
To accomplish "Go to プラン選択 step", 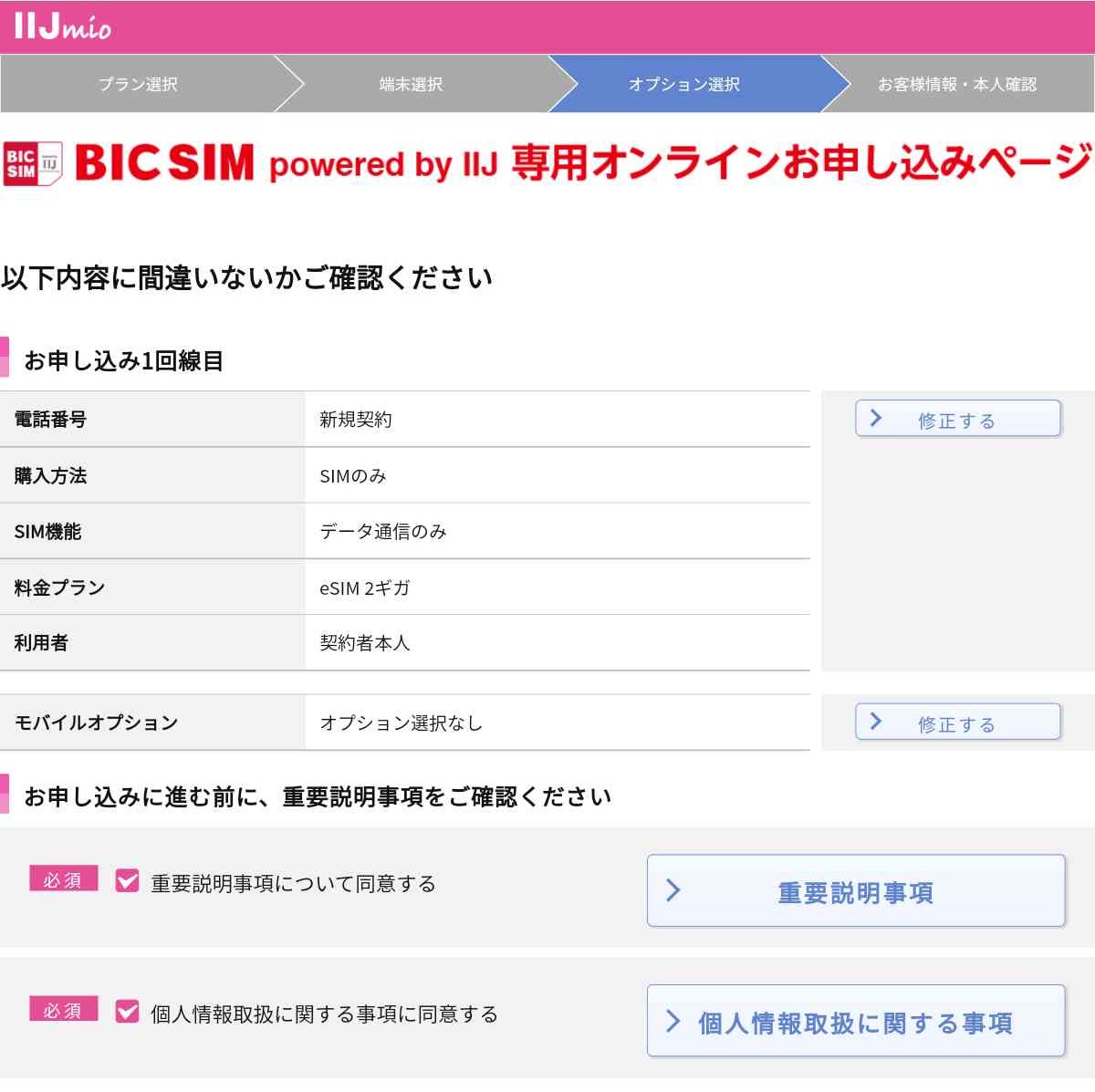I will 138,84.
